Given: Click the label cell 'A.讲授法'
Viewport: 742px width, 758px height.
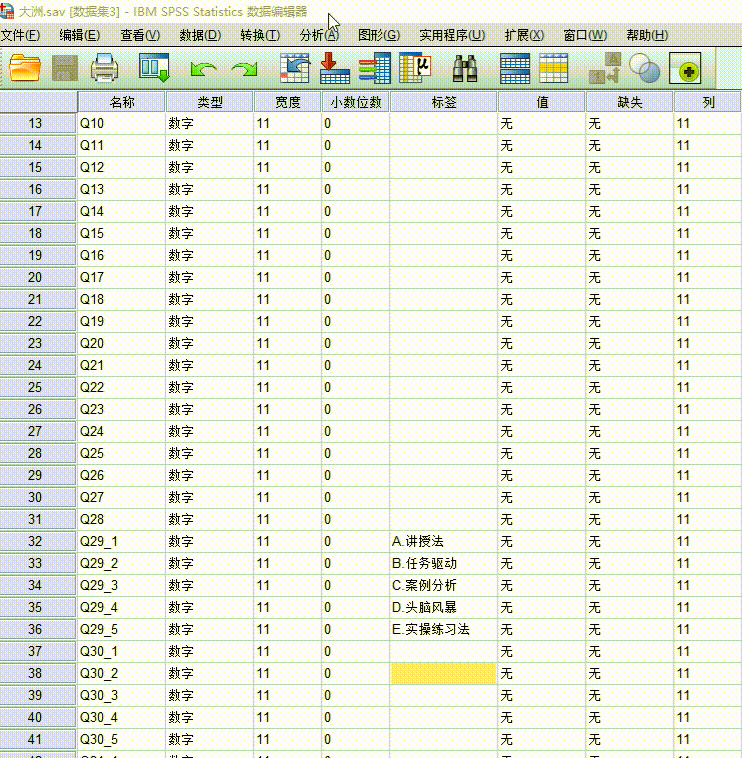Looking at the screenshot, I should pos(444,541).
